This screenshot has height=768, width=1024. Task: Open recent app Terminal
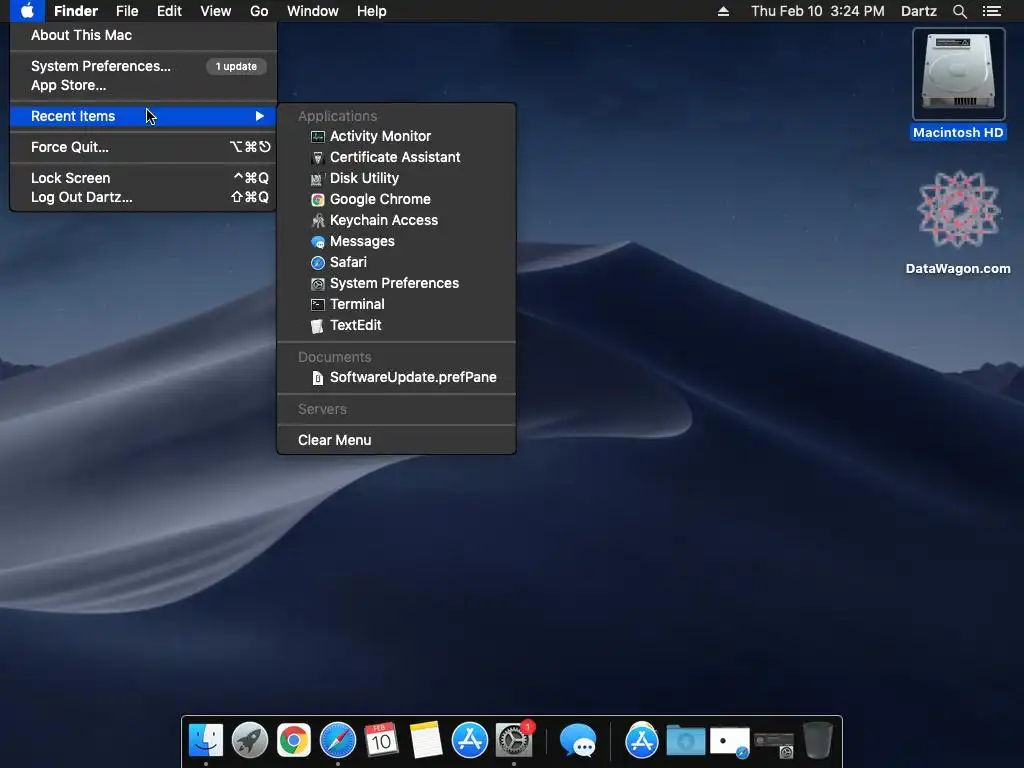[x=396, y=304]
